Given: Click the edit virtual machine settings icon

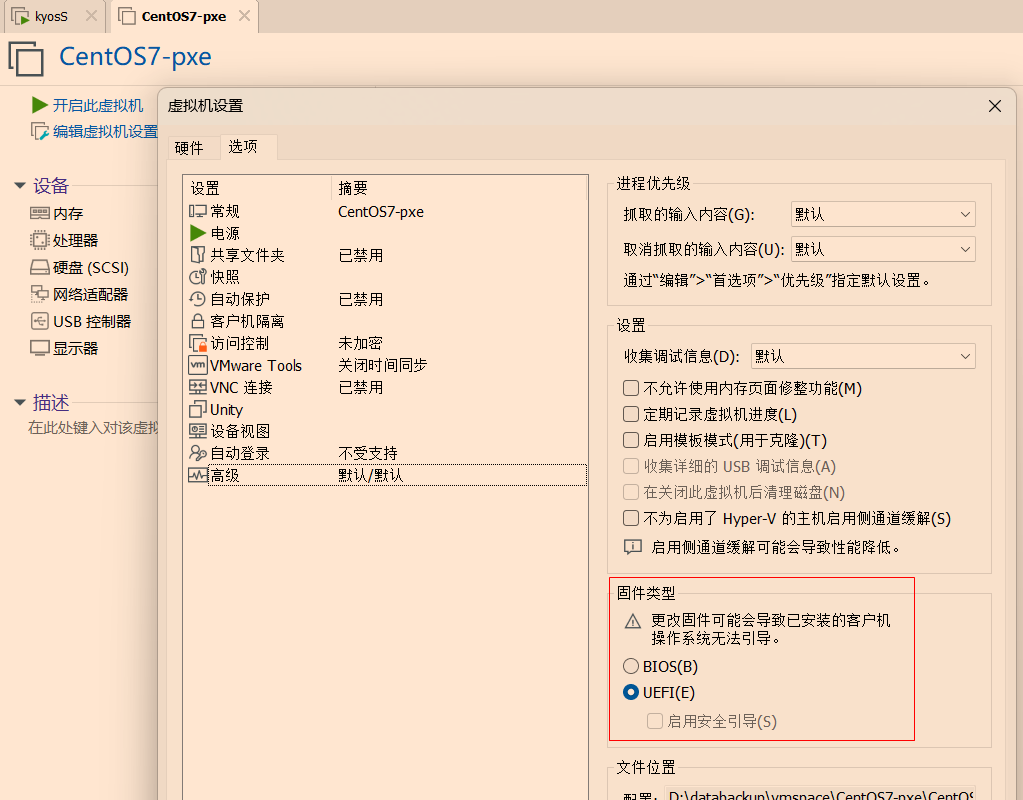Looking at the screenshot, I should pos(40,131).
